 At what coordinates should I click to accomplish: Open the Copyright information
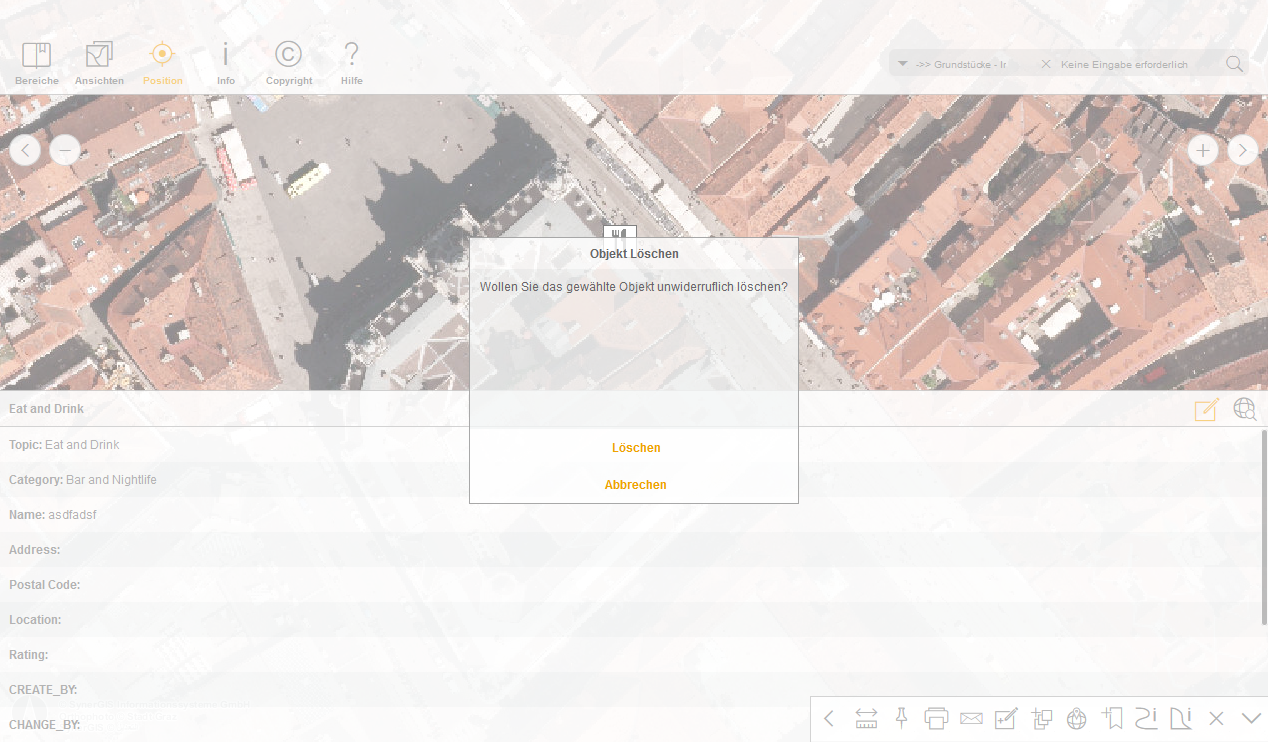tap(288, 63)
